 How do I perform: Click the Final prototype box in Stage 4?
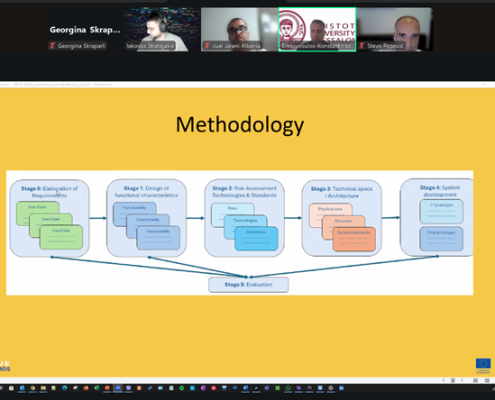(441, 239)
